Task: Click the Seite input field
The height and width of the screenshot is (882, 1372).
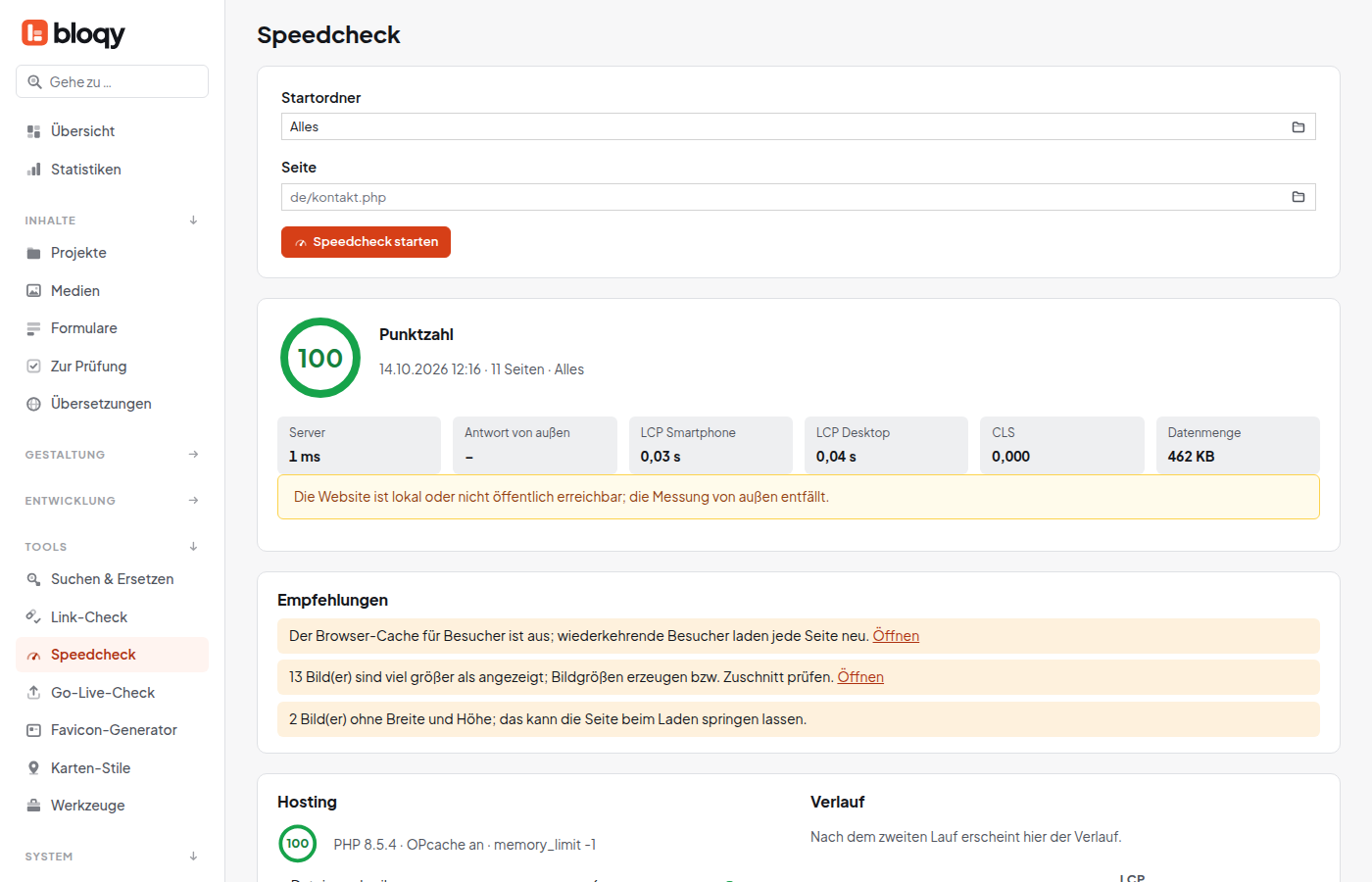Action: [x=798, y=197]
